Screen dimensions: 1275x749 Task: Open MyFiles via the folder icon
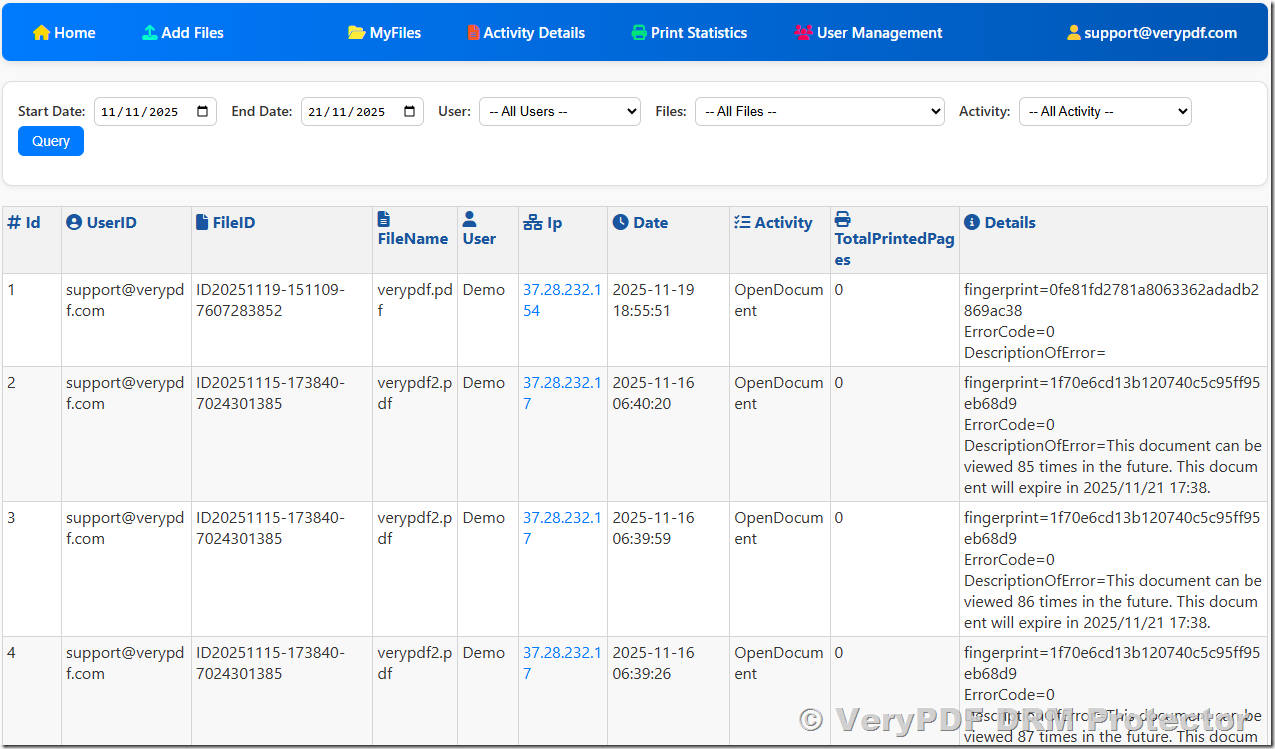coord(358,32)
